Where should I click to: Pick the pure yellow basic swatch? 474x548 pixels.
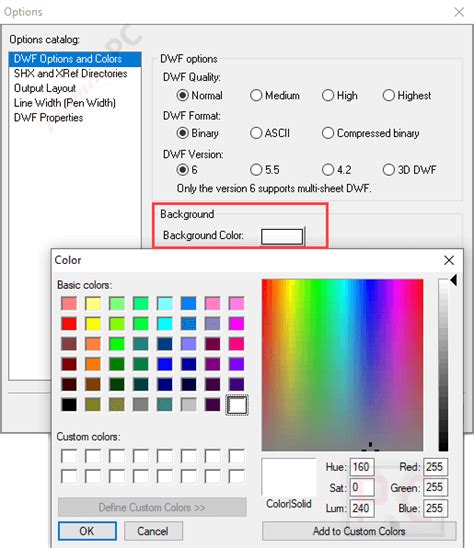93,324
